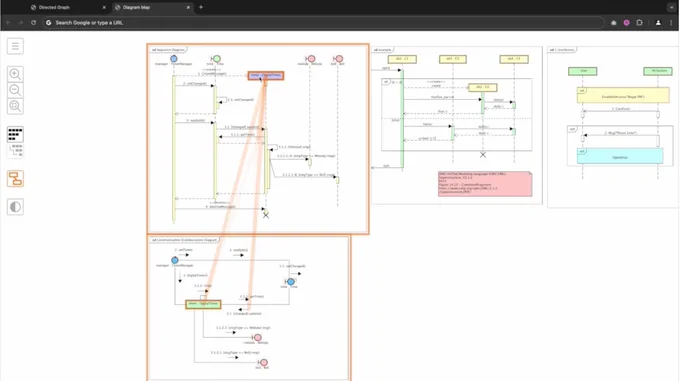Click the pink bell circle in the communication diagram
This screenshot has width=680, height=381.
click(263, 362)
